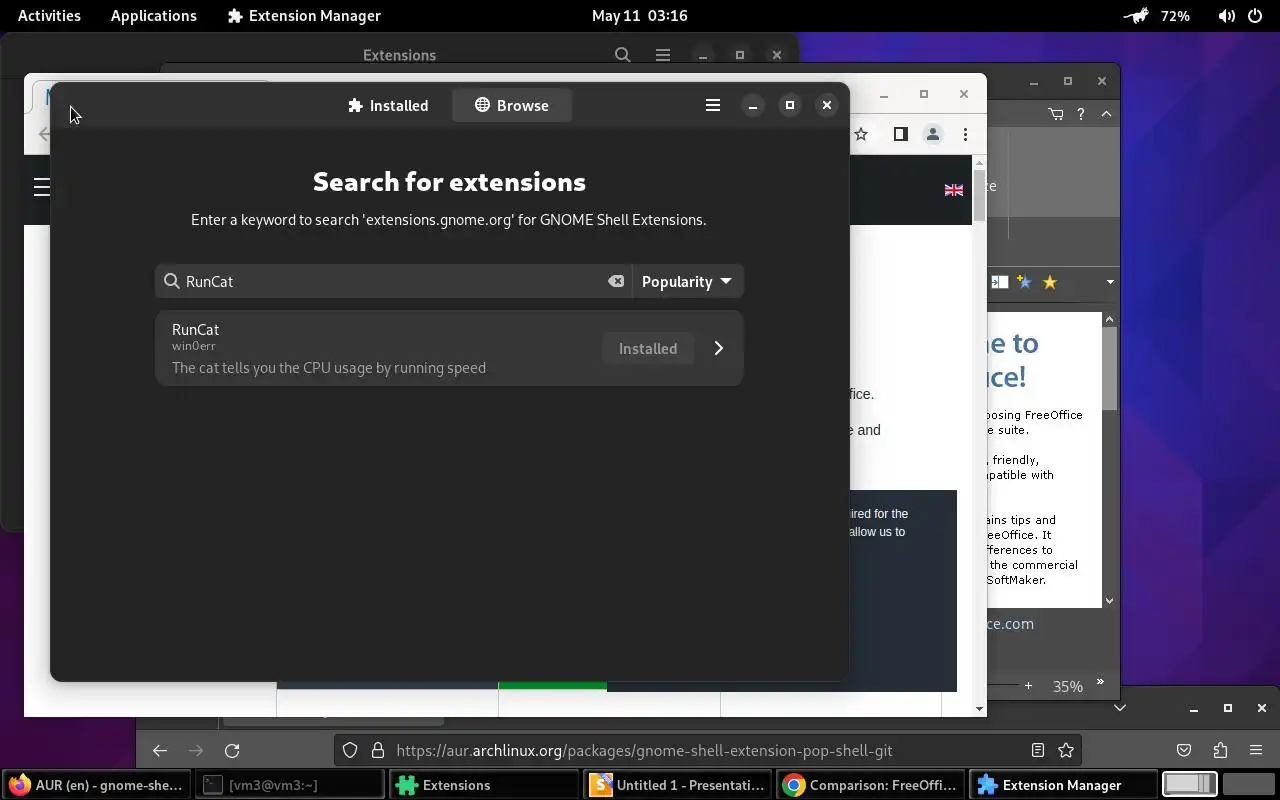Click the disabled Installed button for RunCat
Screen dimensions: 1280x800
648,348
